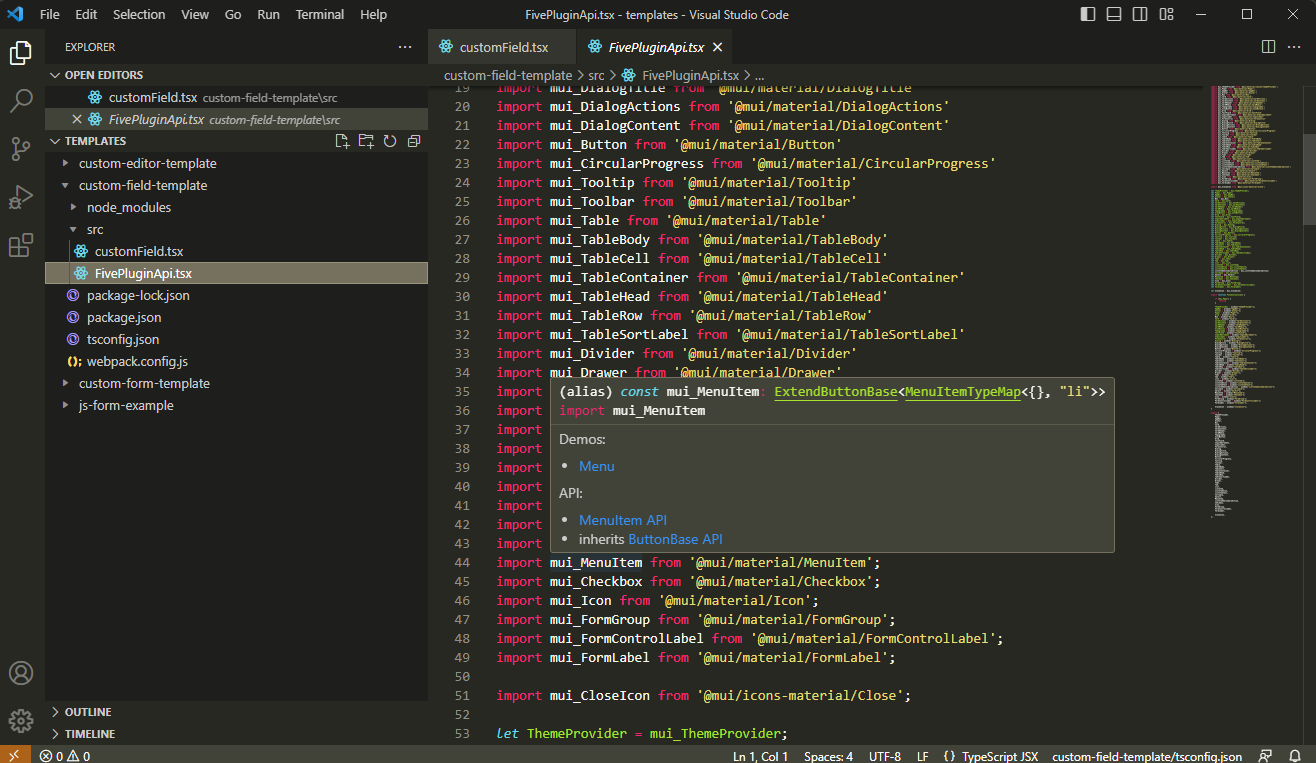Click src breadcrumb in editor path
The image size is (1316, 763).
596,75
